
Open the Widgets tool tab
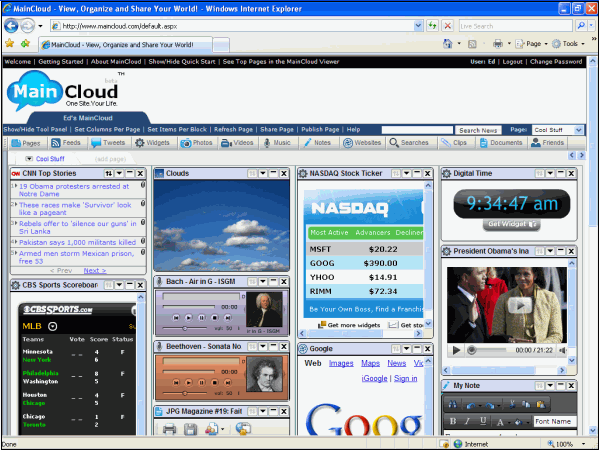point(152,143)
